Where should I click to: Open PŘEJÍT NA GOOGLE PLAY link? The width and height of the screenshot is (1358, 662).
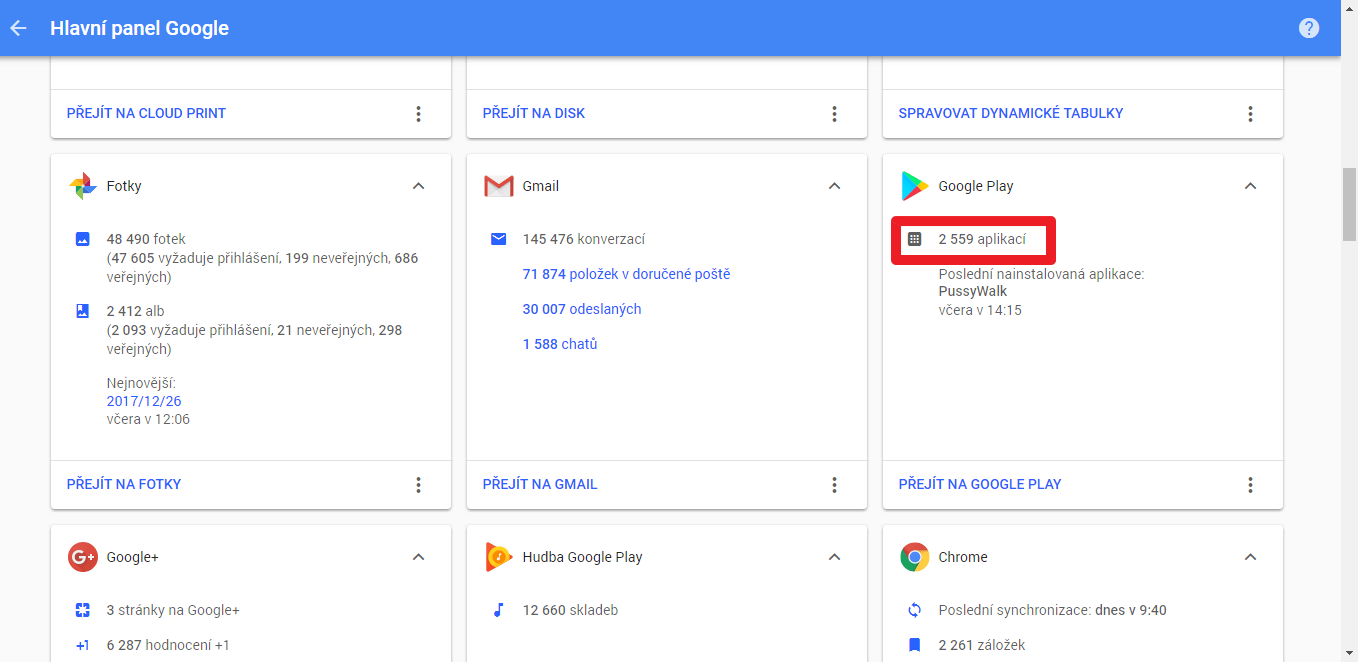[980, 484]
